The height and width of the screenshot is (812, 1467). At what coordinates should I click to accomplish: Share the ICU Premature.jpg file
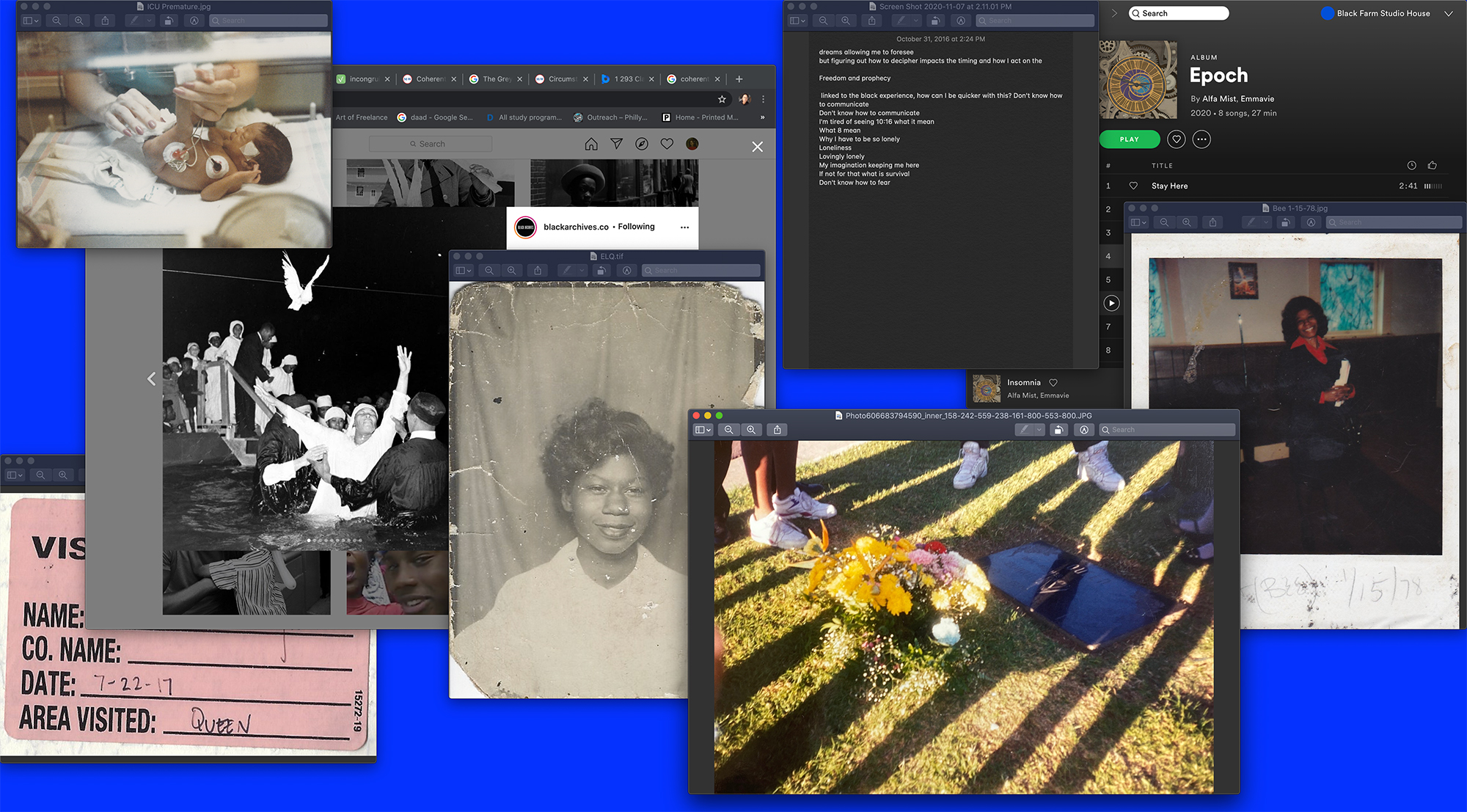105,21
